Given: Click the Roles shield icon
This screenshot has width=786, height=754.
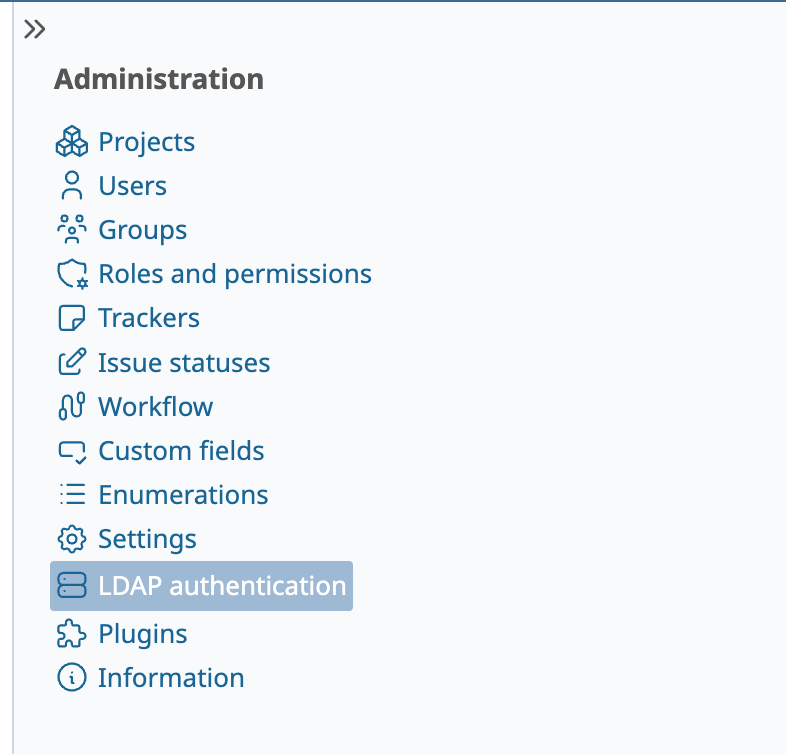Looking at the screenshot, I should point(72,274).
